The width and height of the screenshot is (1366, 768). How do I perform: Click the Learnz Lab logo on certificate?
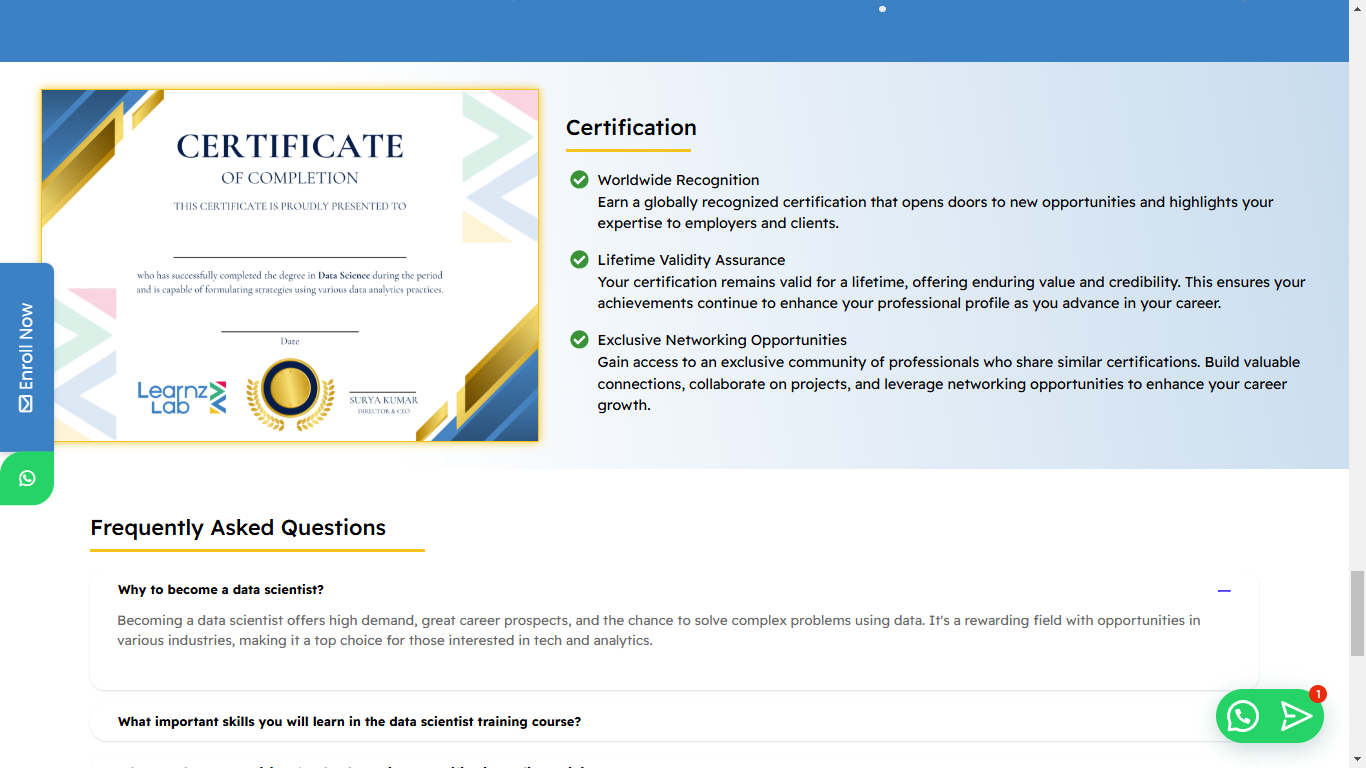[x=182, y=398]
